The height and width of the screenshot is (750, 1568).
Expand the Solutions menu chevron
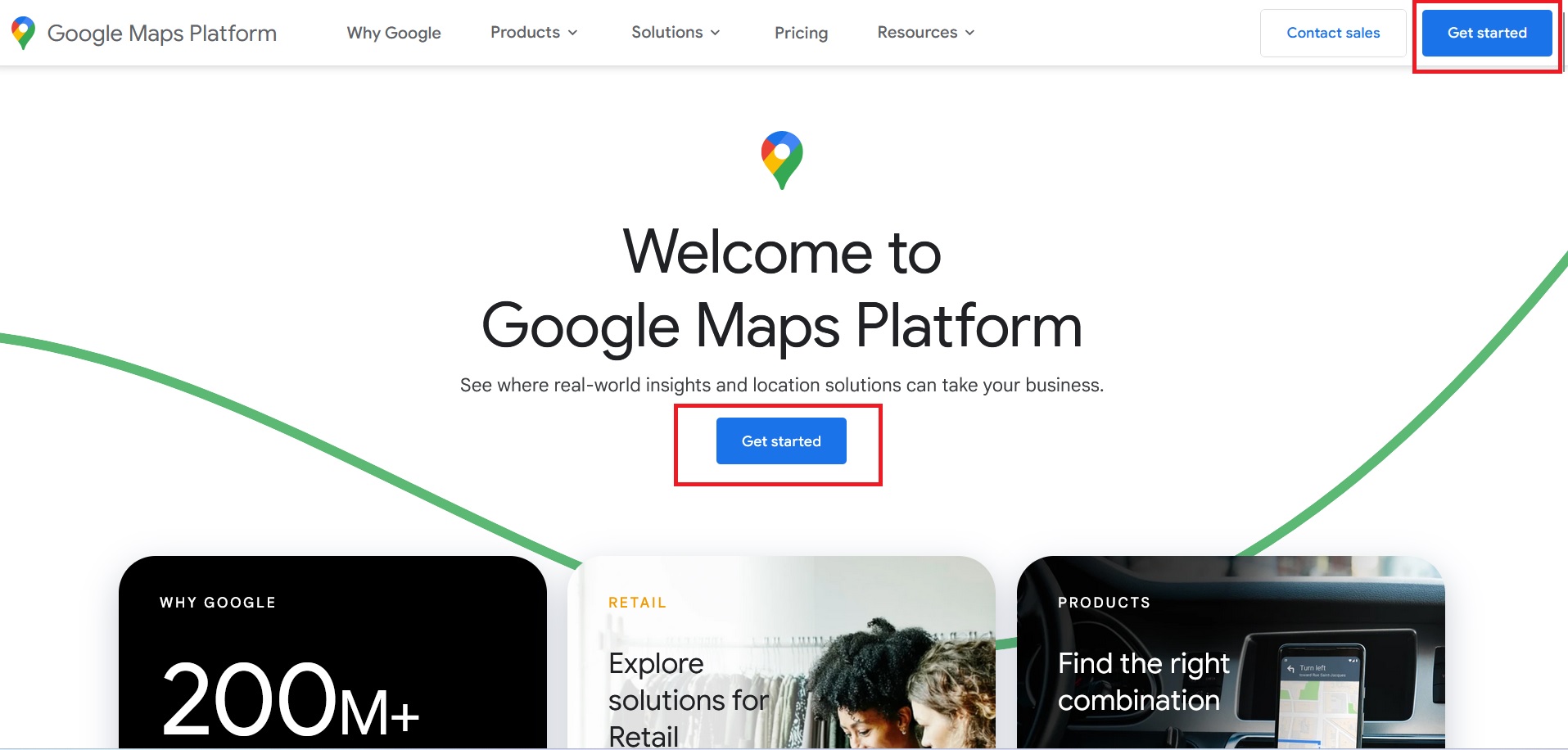pos(715,33)
